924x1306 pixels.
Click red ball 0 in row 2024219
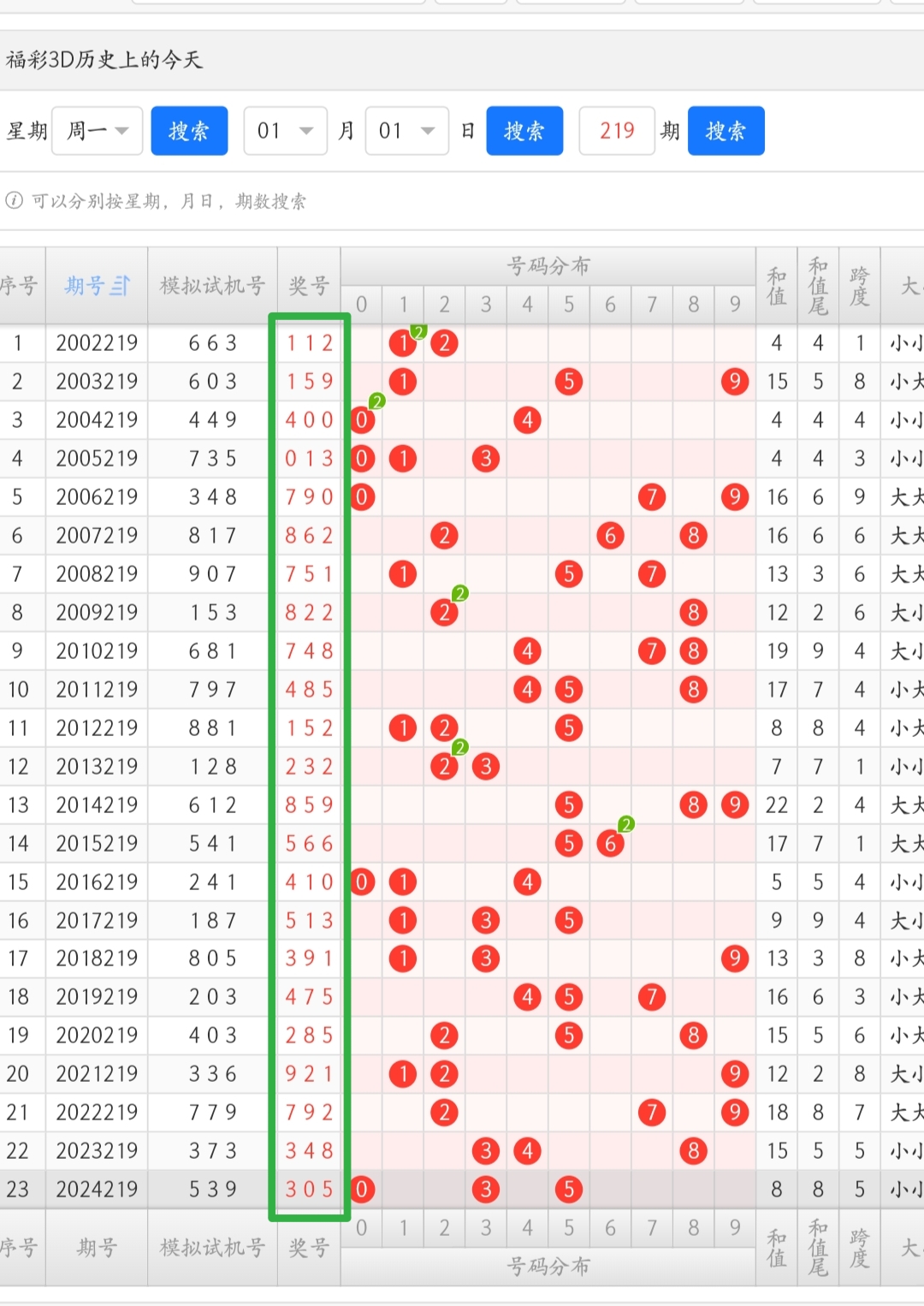(x=362, y=1190)
